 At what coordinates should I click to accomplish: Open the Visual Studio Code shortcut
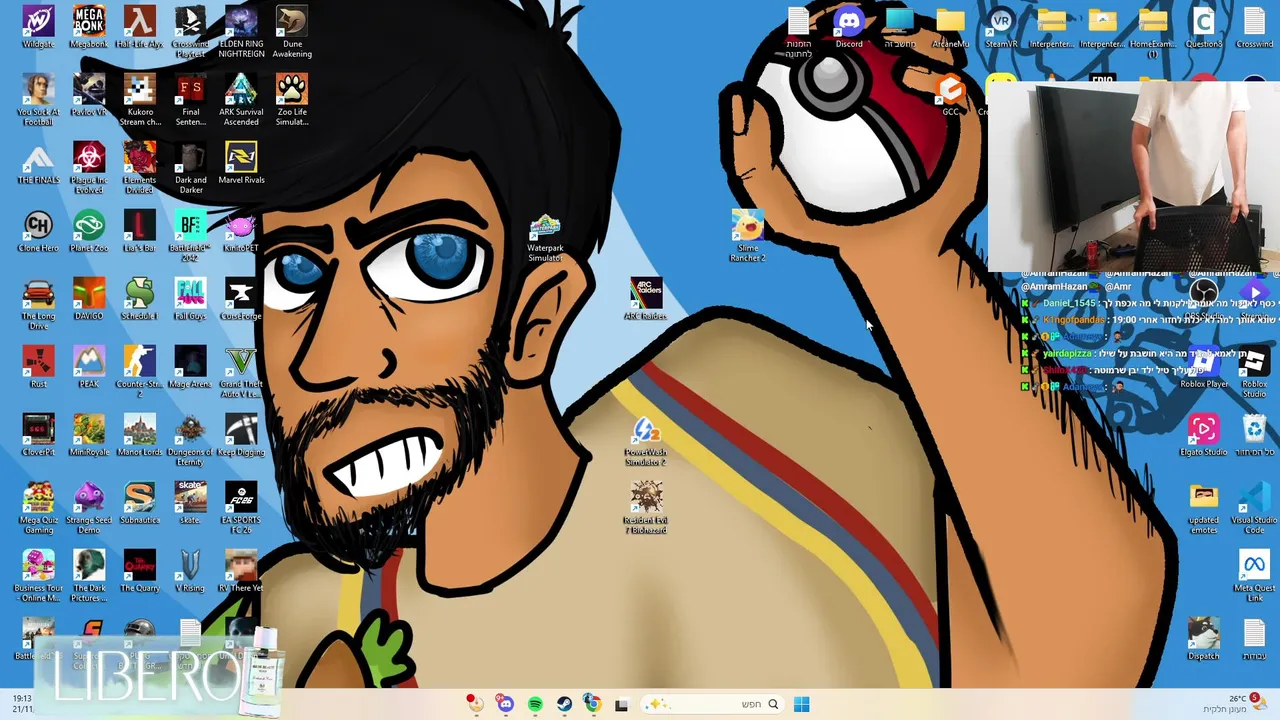(1254, 508)
